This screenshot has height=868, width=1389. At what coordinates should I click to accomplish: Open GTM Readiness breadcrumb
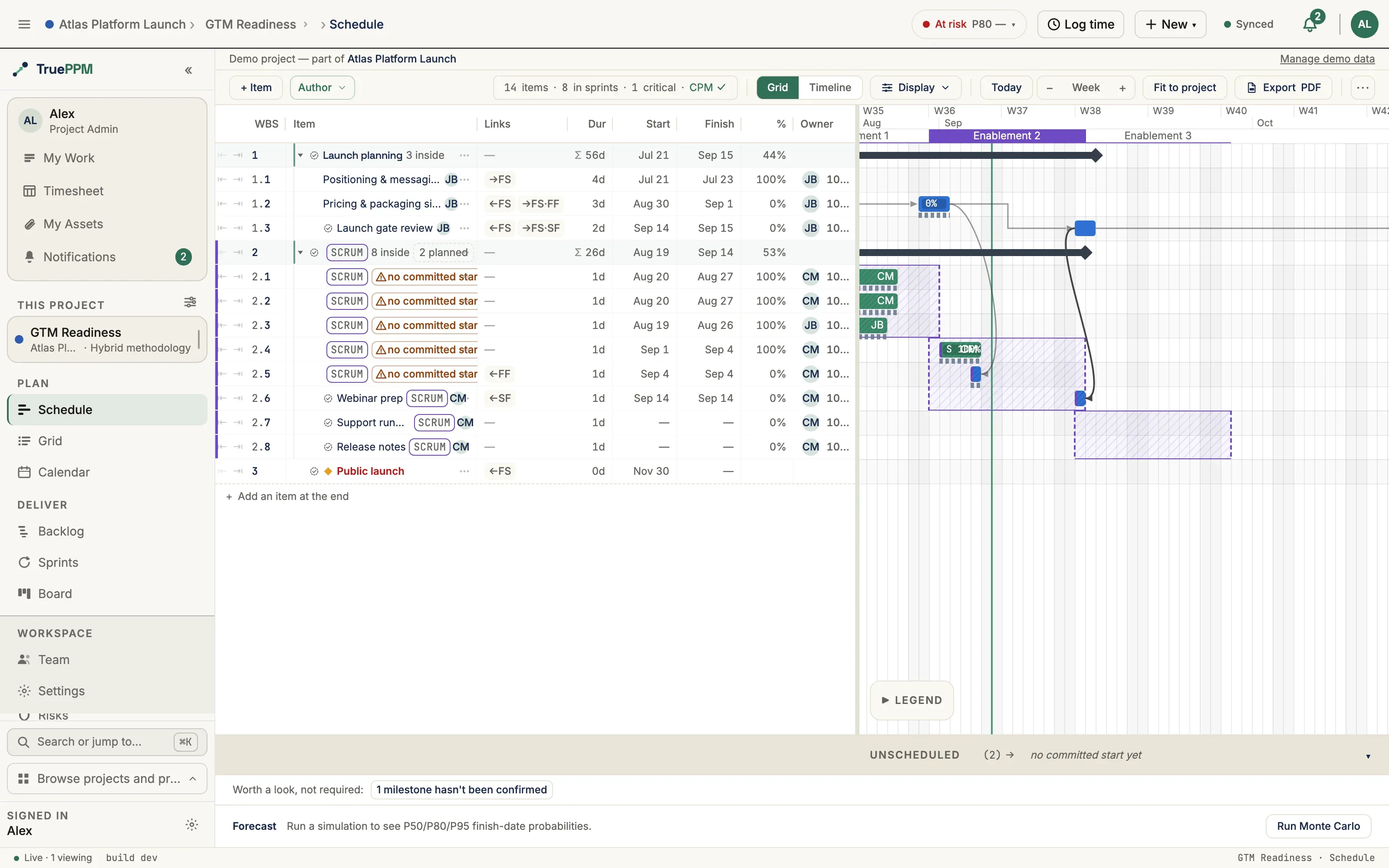pyautogui.click(x=250, y=24)
